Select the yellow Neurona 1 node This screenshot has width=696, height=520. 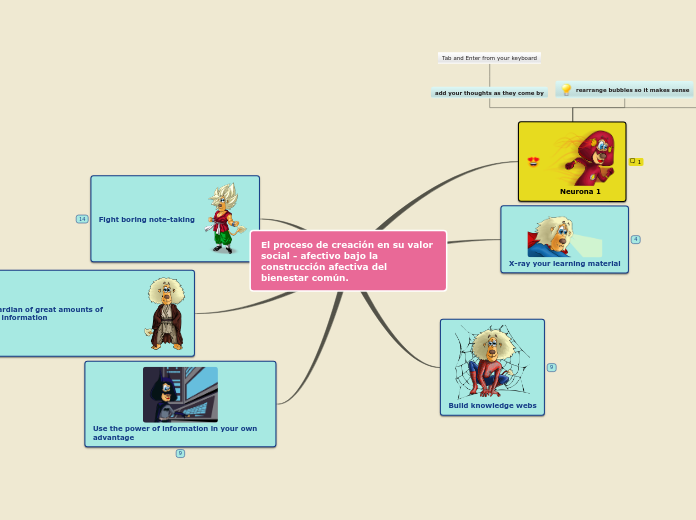572,162
